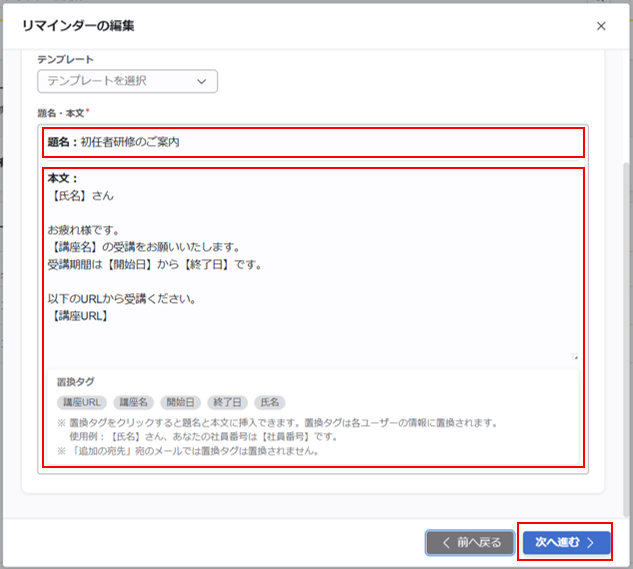The width and height of the screenshot is (633, 569).
Task: Click the 以下のURLから受講ください。 line
Action: (122, 299)
